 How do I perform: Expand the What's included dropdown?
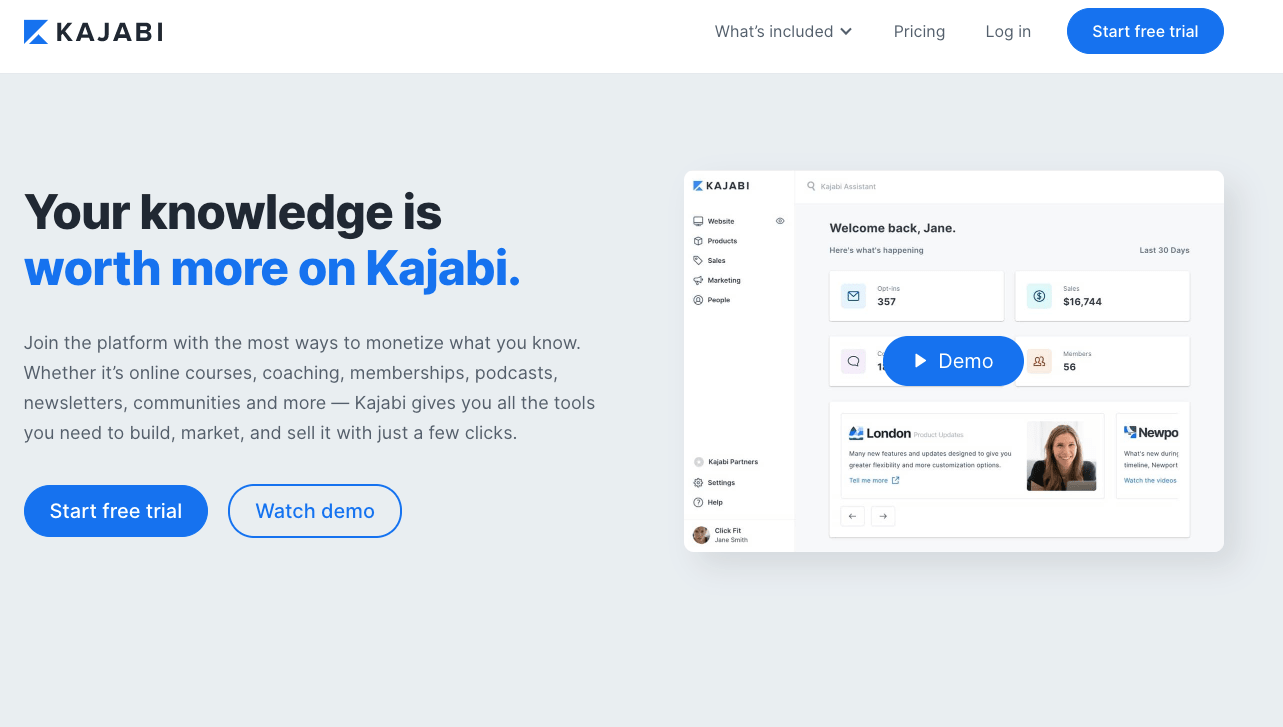point(783,32)
